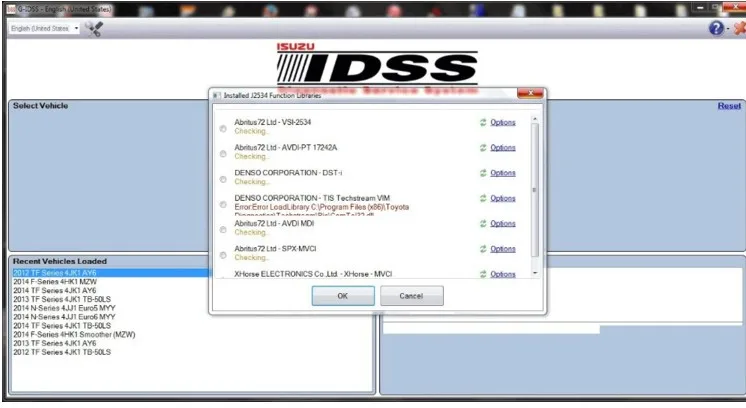Select recent vehicle 2014 N-Series 4JJ1 Euro6 MYY
The width and height of the screenshot is (746, 408).
pyautogui.click(x=64, y=317)
